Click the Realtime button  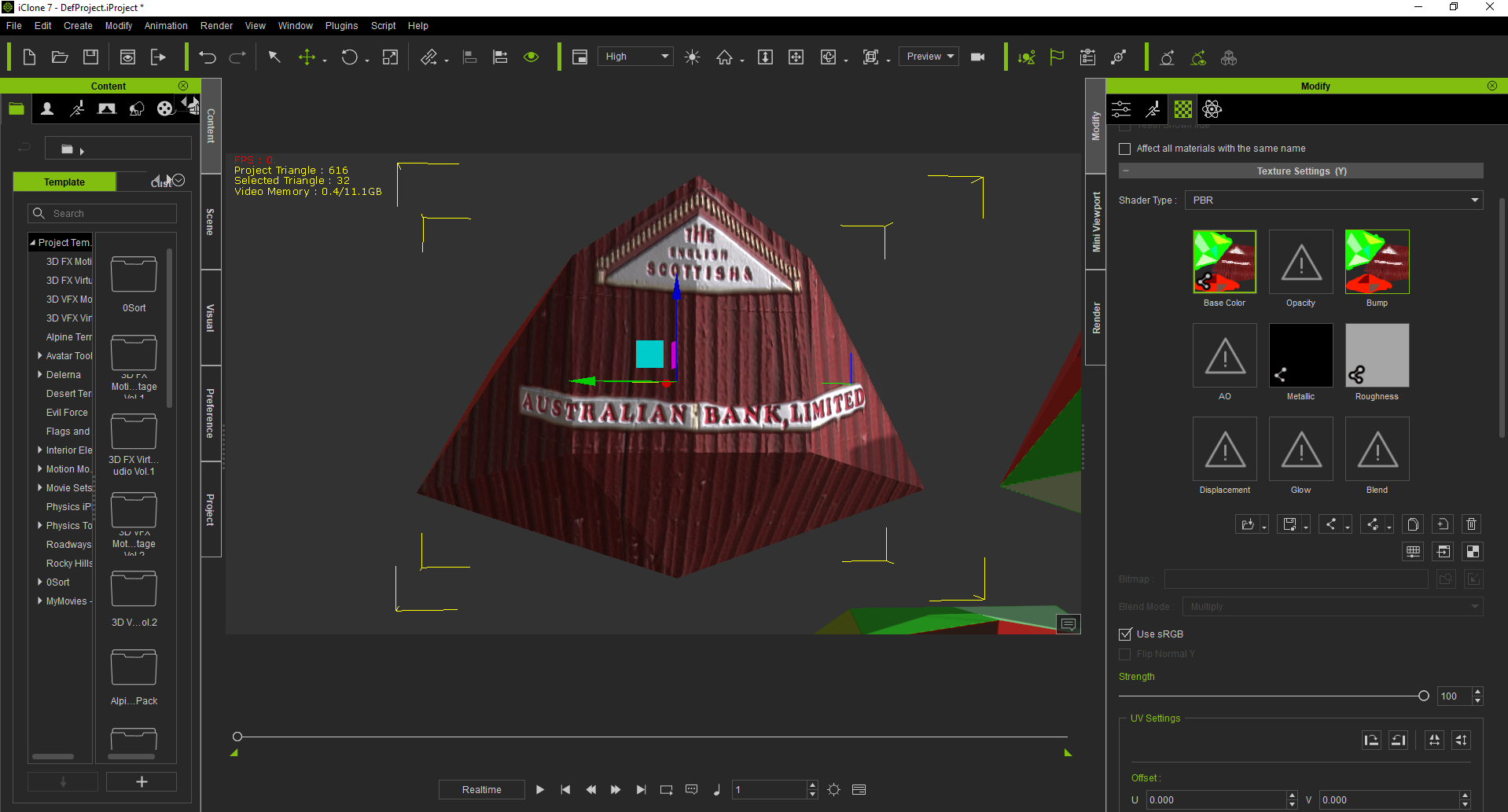click(481, 790)
